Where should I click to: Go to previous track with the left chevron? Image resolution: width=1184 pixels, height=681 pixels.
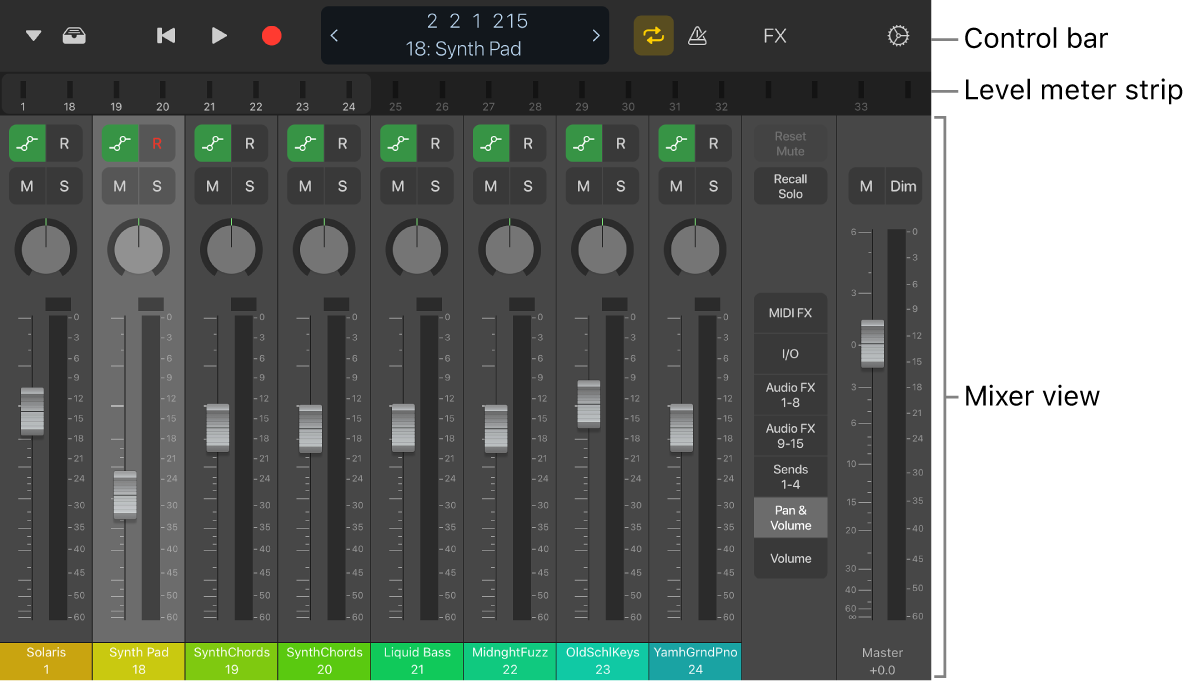pyautogui.click(x=333, y=35)
